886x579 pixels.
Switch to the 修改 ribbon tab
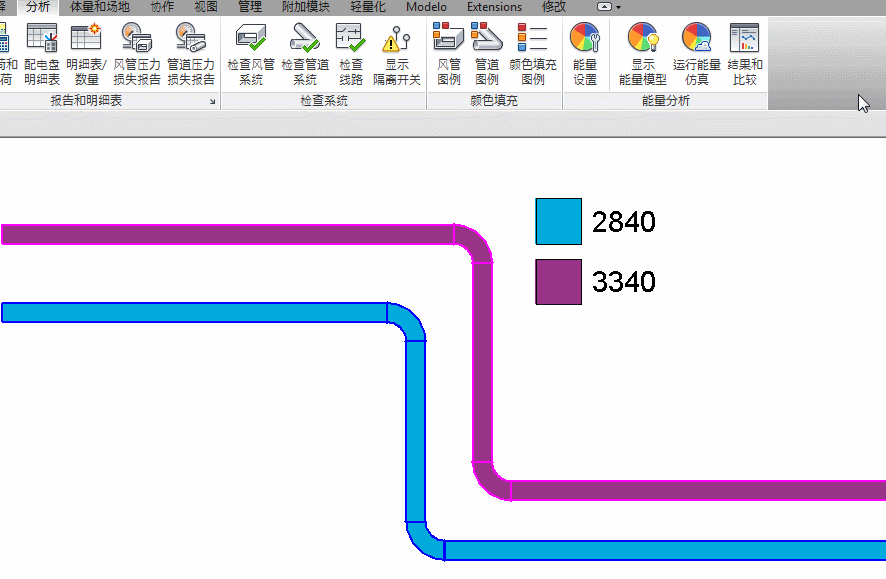554,7
